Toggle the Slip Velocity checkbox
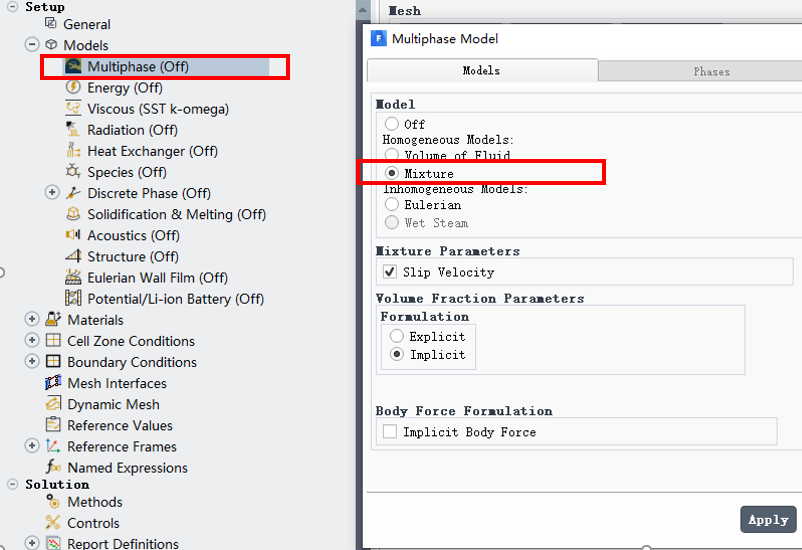This screenshot has height=550, width=802. (390, 272)
